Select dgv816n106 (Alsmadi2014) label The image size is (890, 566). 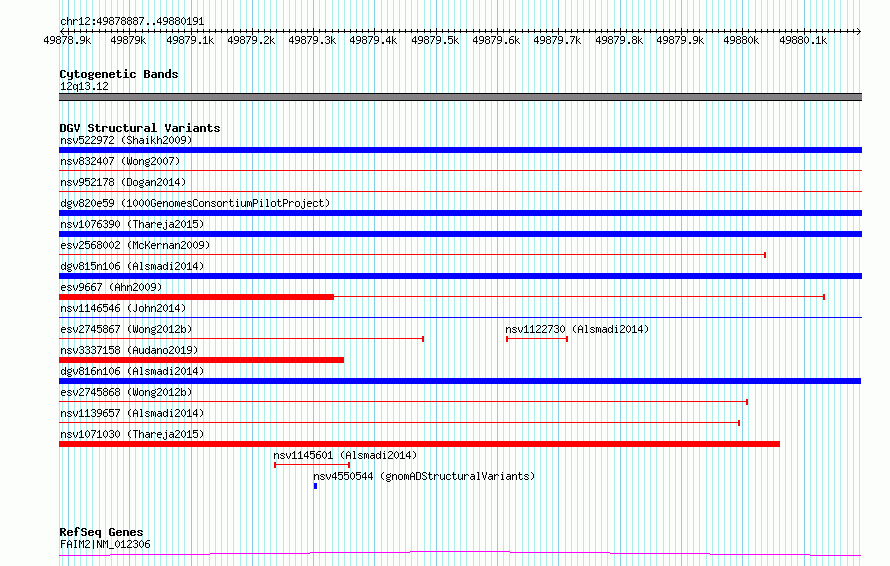click(132, 371)
